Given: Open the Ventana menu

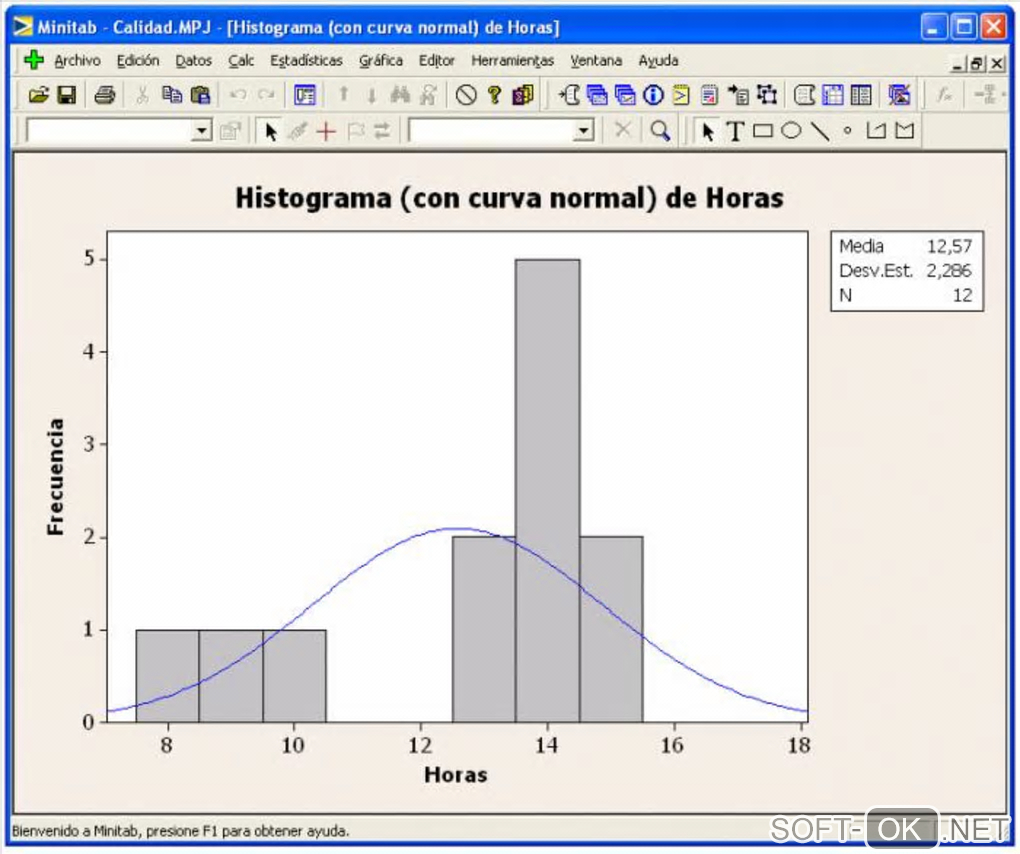Looking at the screenshot, I should tap(596, 60).
